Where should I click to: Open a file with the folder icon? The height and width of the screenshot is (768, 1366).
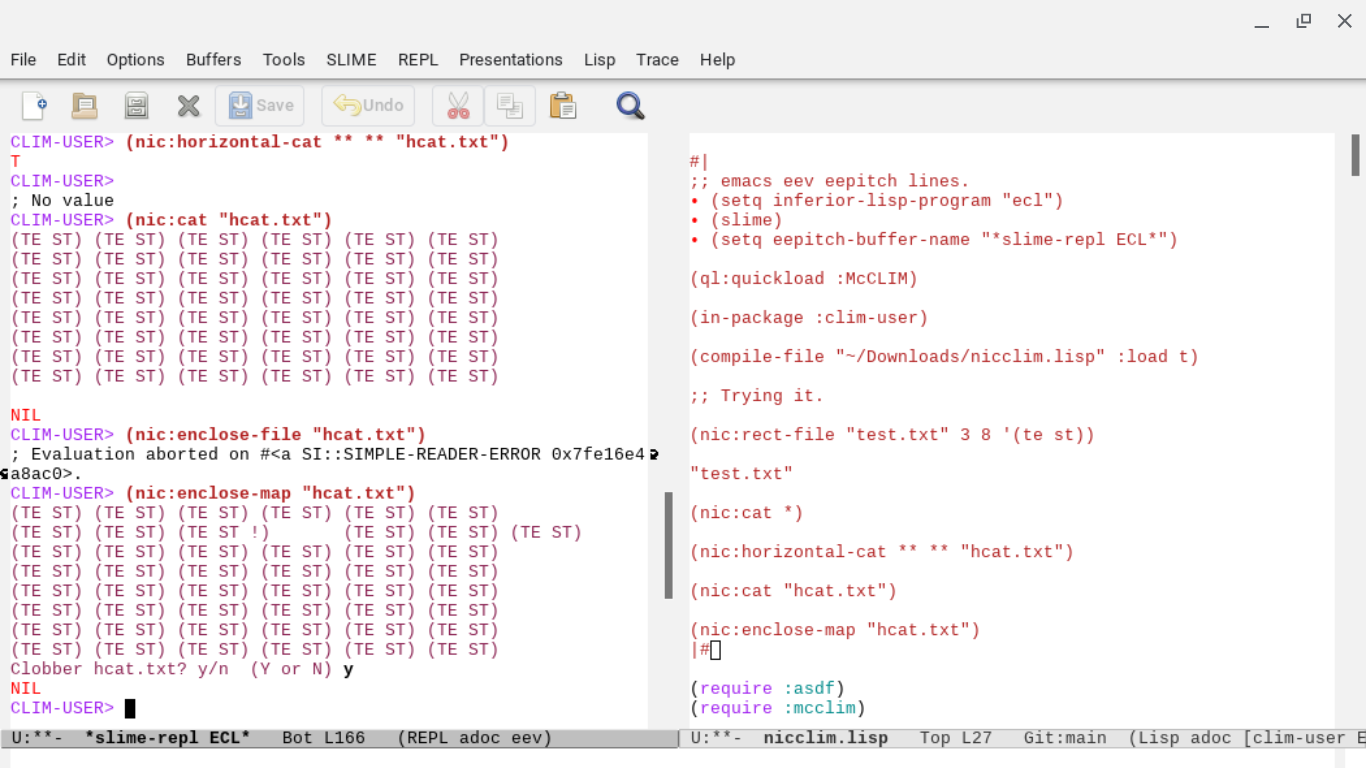point(84,105)
